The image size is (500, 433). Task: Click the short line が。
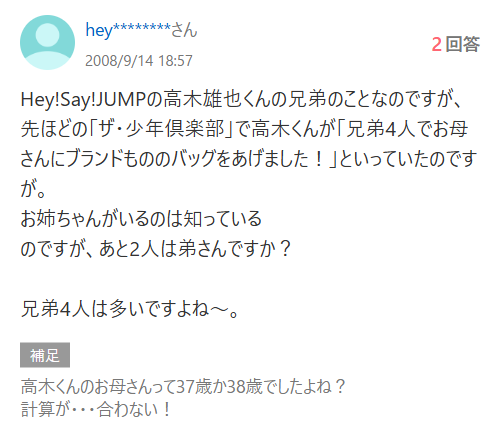[x=33, y=189]
